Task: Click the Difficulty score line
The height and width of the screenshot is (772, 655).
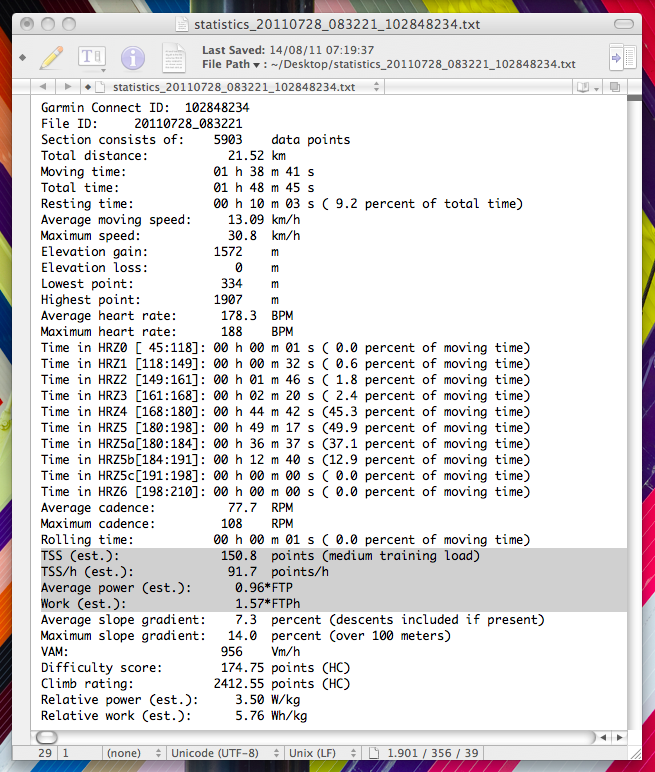Action: (x=196, y=668)
